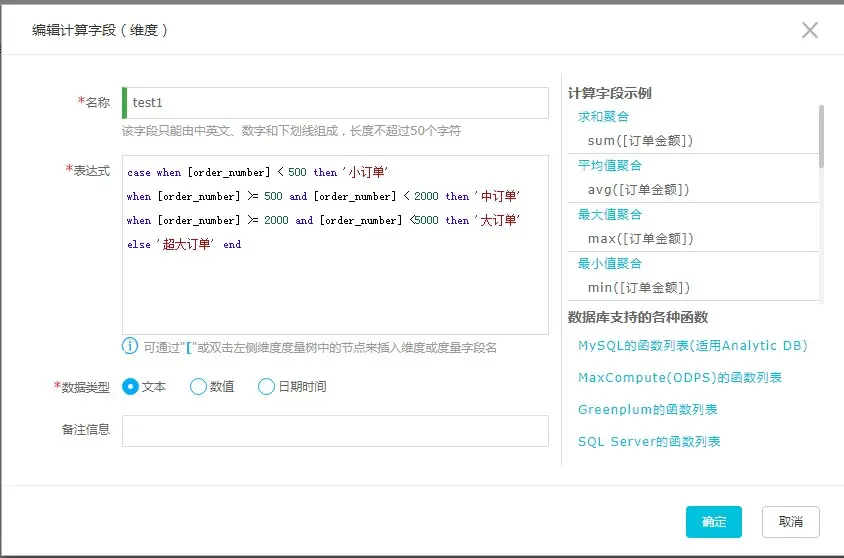
Task: Select the 数值 data type radio button
Action: [x=198, y=386]
